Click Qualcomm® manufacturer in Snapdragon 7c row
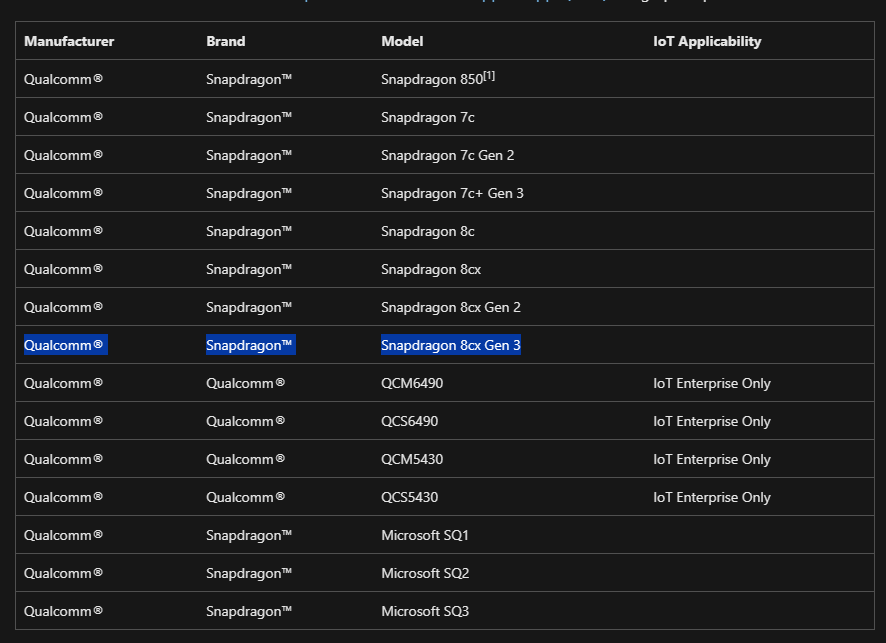The image size is (886, 643). point(63,117)
